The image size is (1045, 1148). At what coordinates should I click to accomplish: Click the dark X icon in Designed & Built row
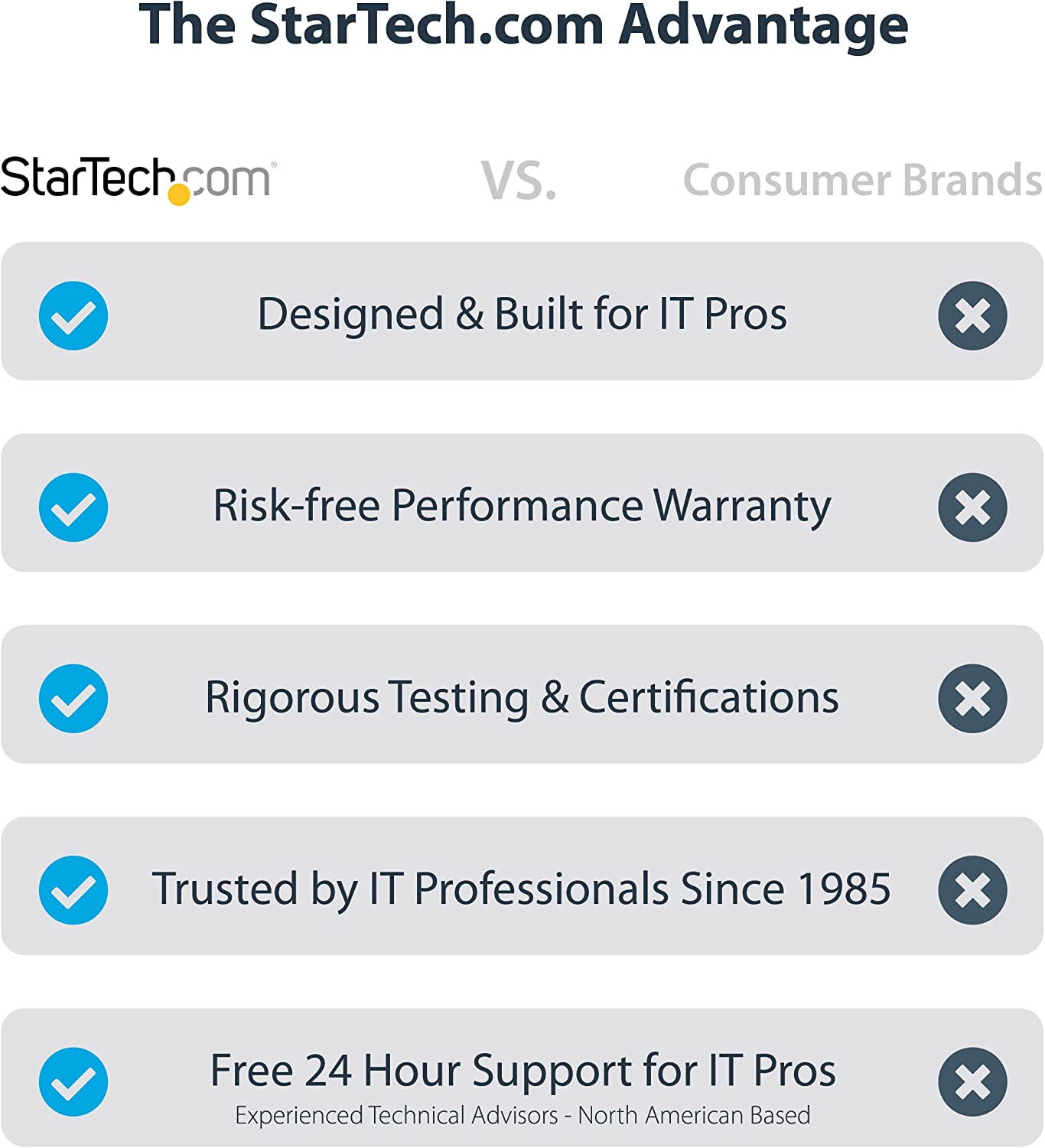coord(972,315)
